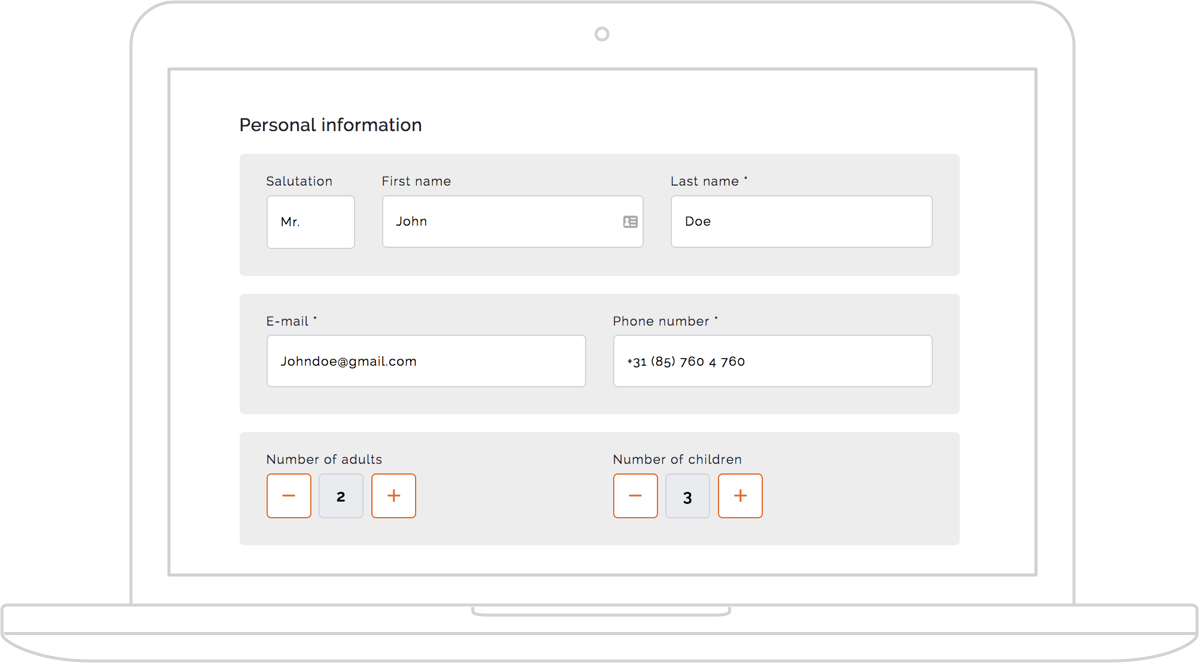Decrease the number of children
Screen dimensions: 1200x670
tap(636, 496)
